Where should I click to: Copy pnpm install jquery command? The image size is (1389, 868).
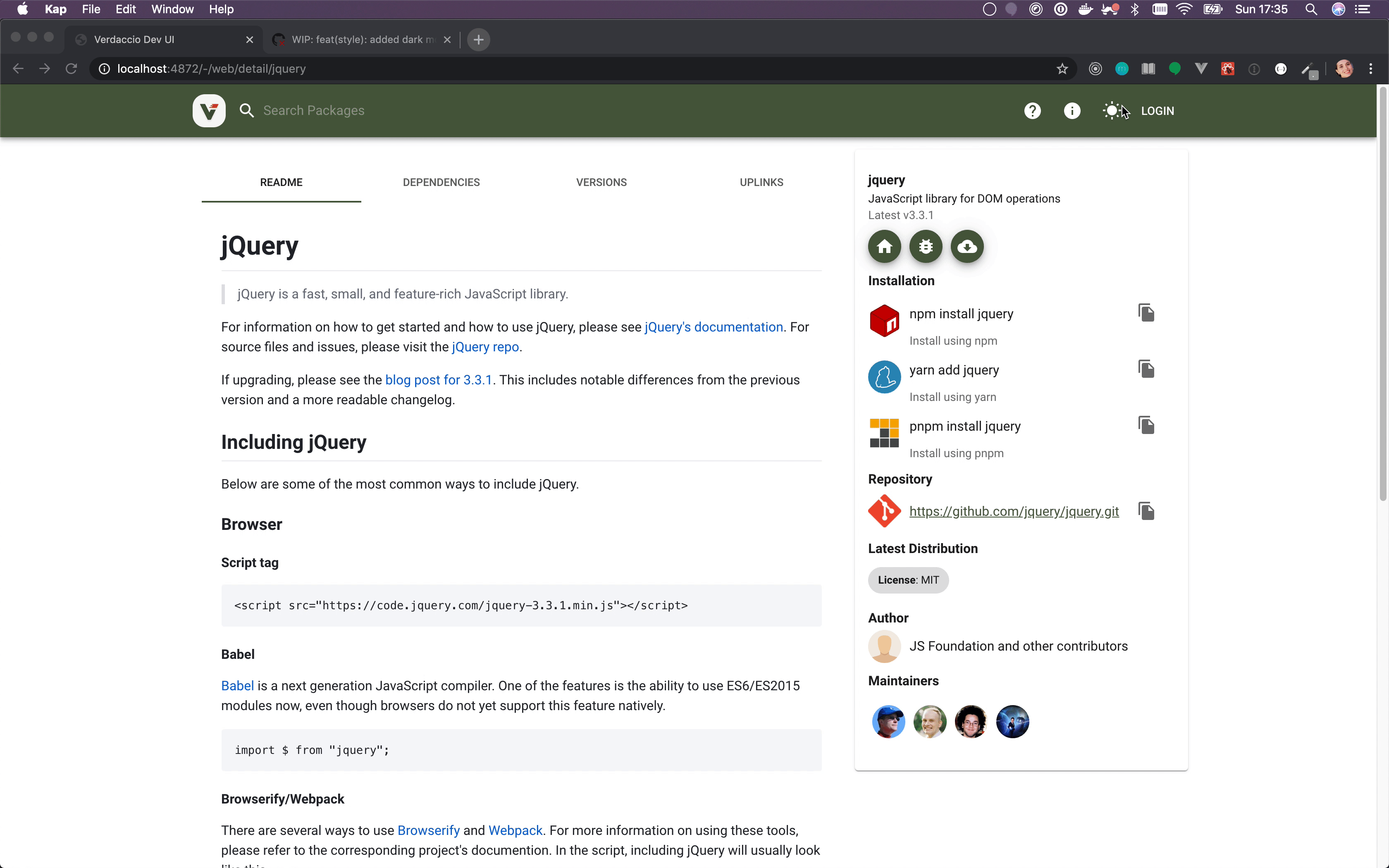(1146, 425)
